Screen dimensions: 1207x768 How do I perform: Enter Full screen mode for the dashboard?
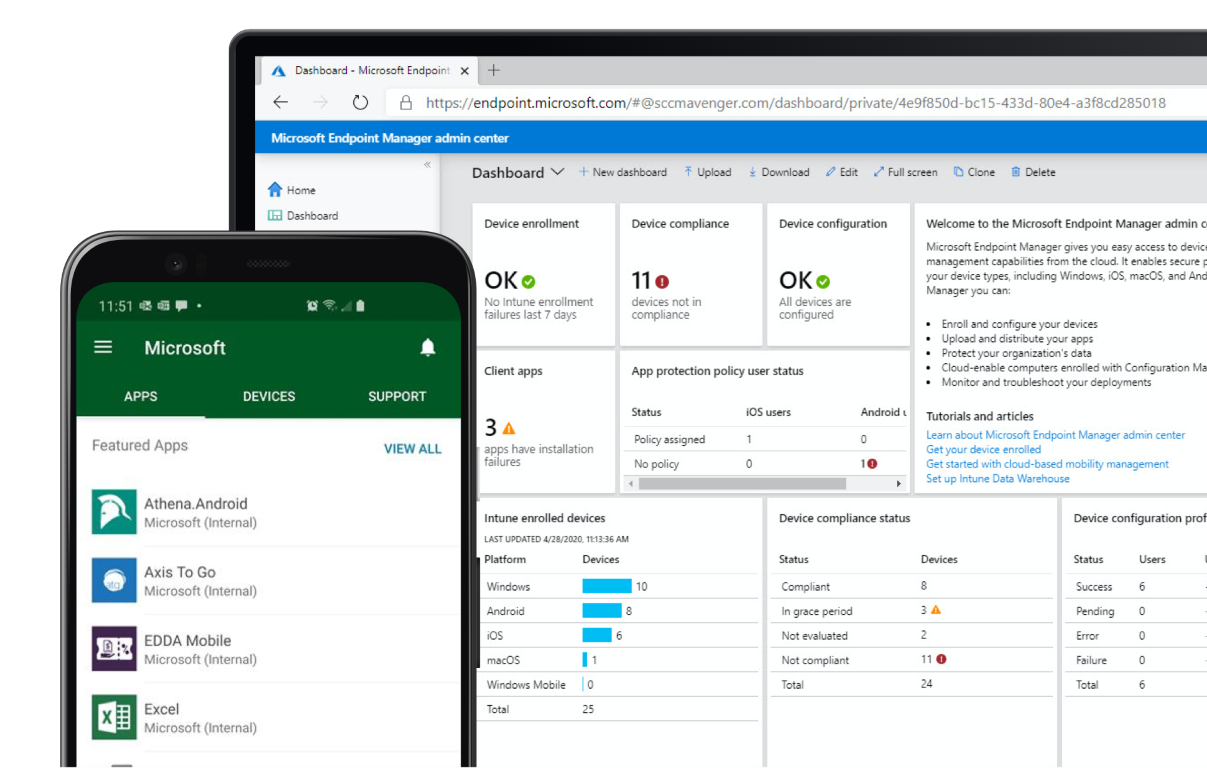coord(905,172)
